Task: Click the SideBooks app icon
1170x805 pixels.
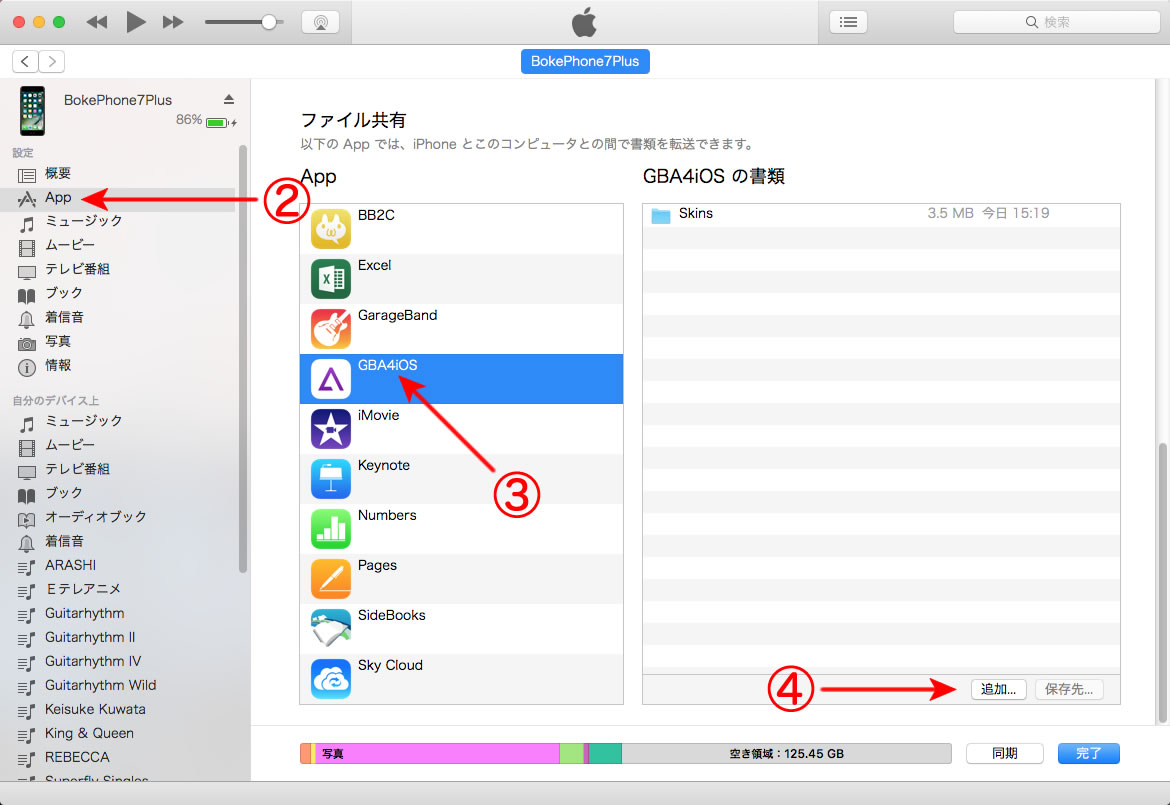Action: [331, 628]
